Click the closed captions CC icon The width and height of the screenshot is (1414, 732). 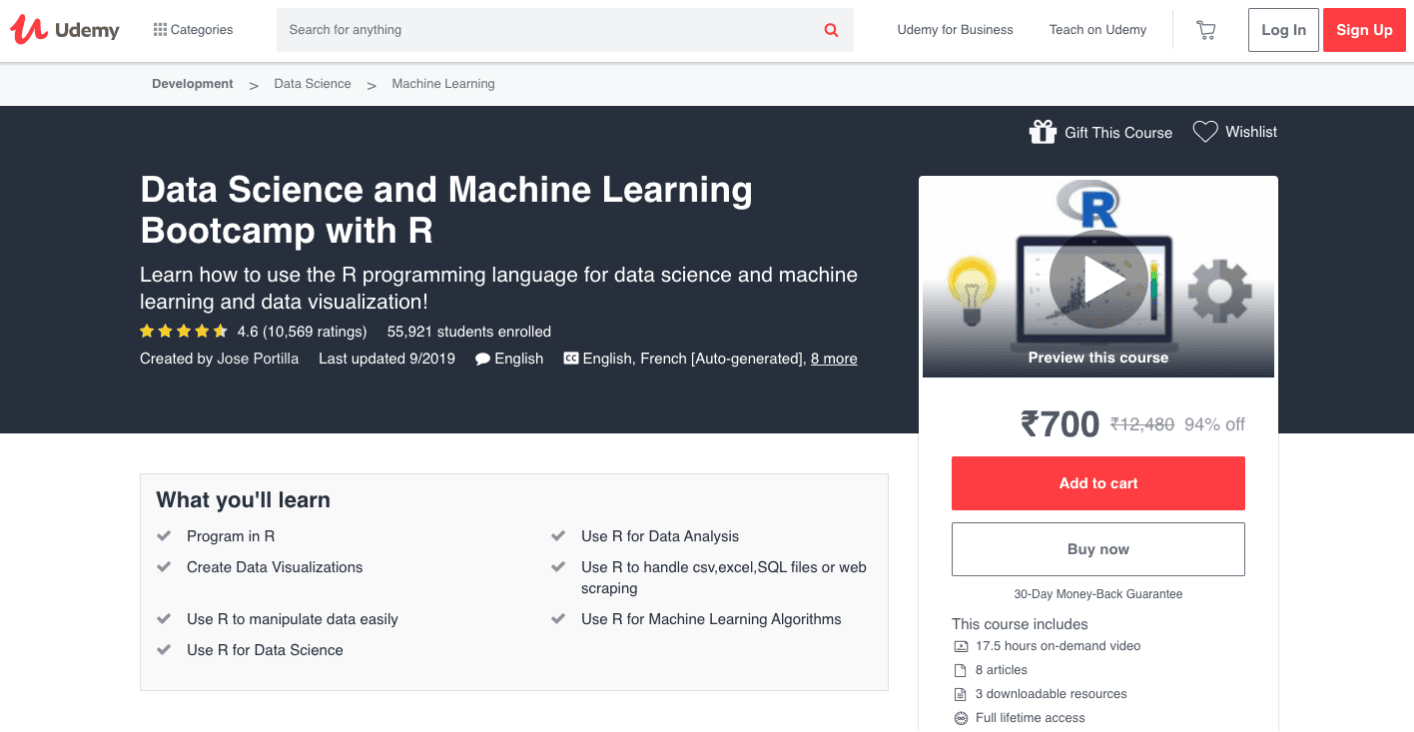coord(571,358)
